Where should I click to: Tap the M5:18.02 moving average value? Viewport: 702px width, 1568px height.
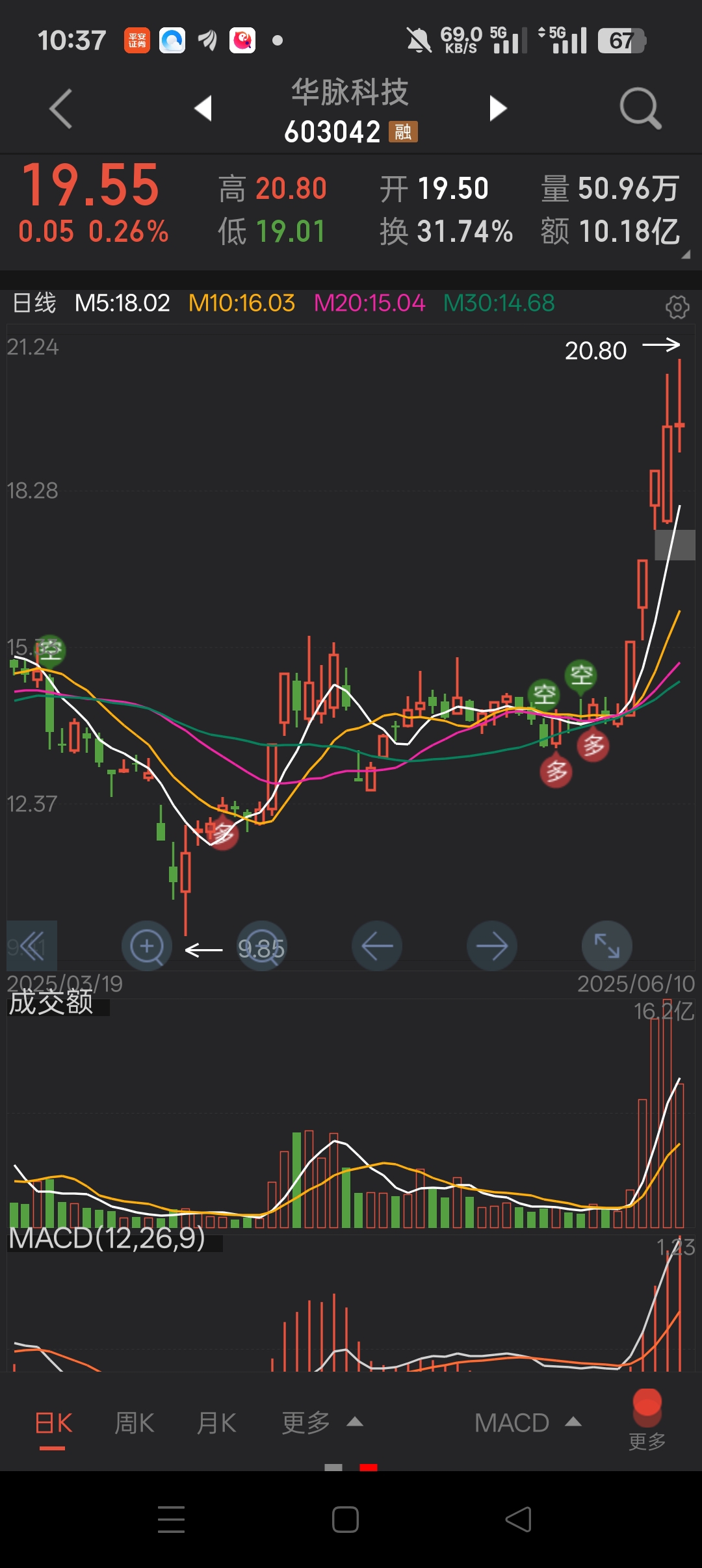[122, 303]
